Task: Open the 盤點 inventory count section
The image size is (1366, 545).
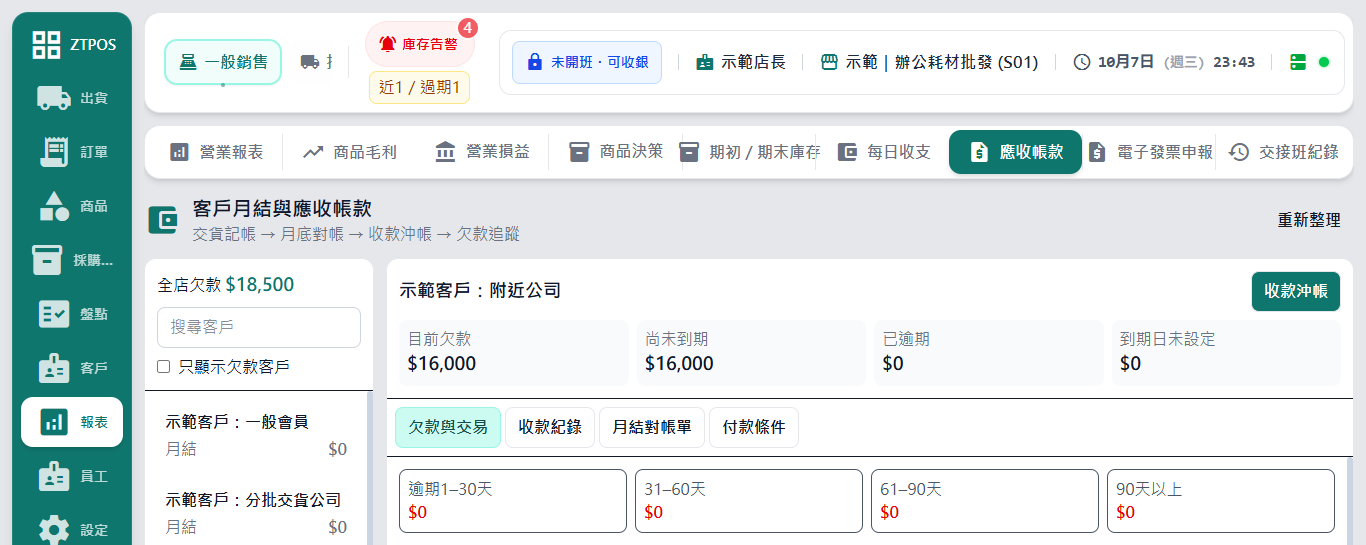Action: [72, 314]
